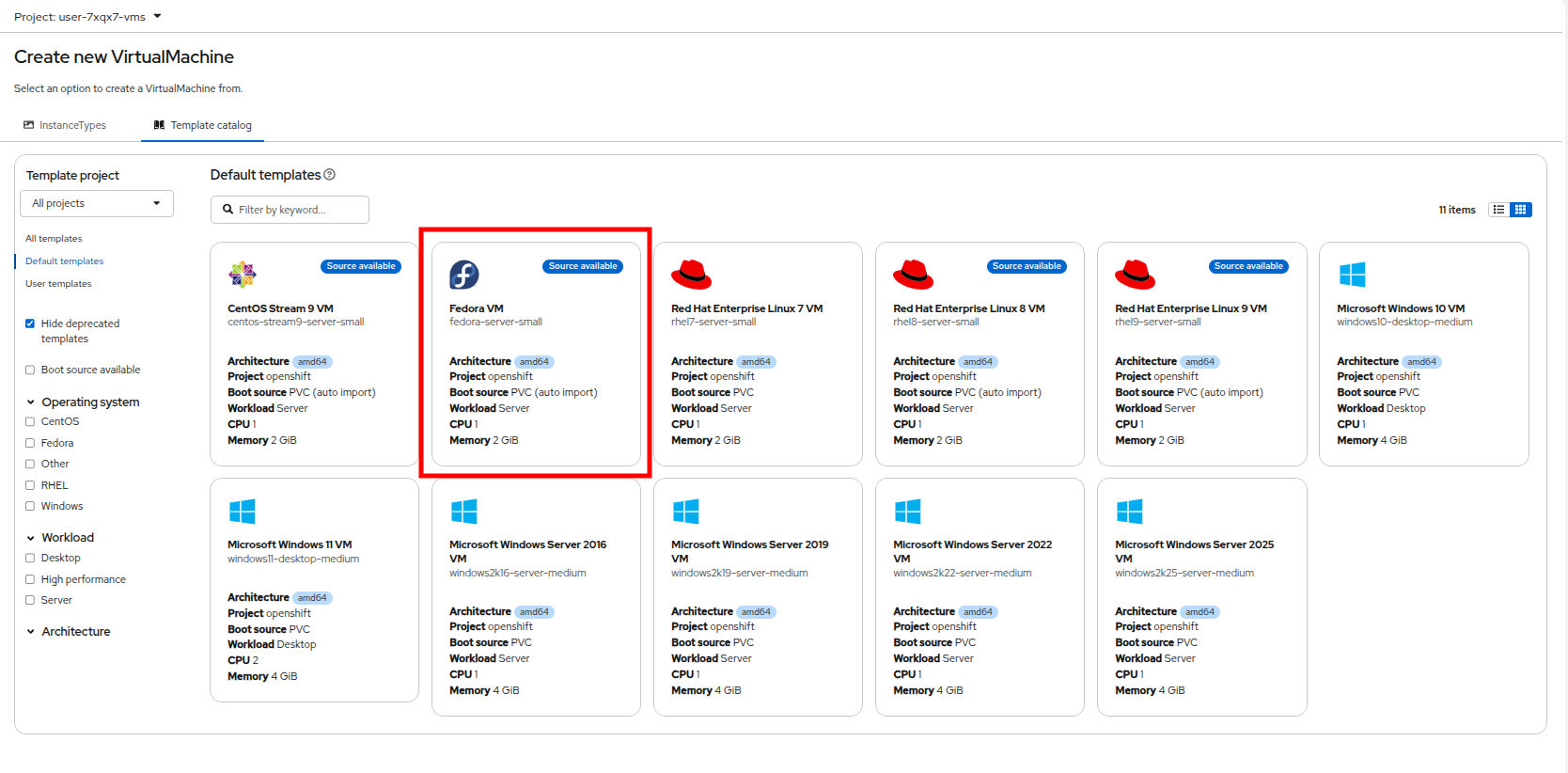Screen dimensions: 1568x773
Task: Select the Template catalog tab
Action: pos(203,125)
